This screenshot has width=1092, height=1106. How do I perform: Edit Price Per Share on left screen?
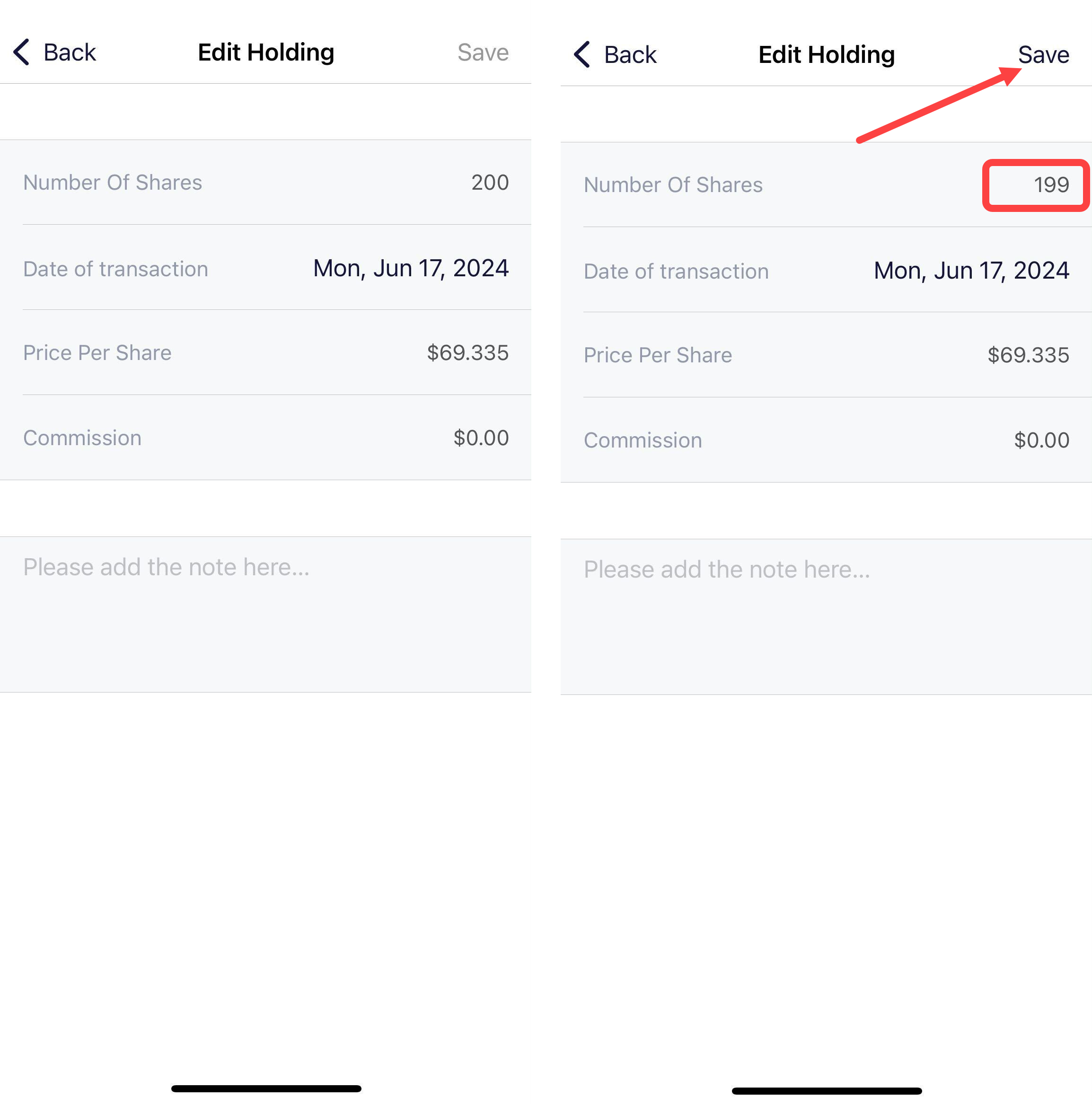[x=467, y=352]
